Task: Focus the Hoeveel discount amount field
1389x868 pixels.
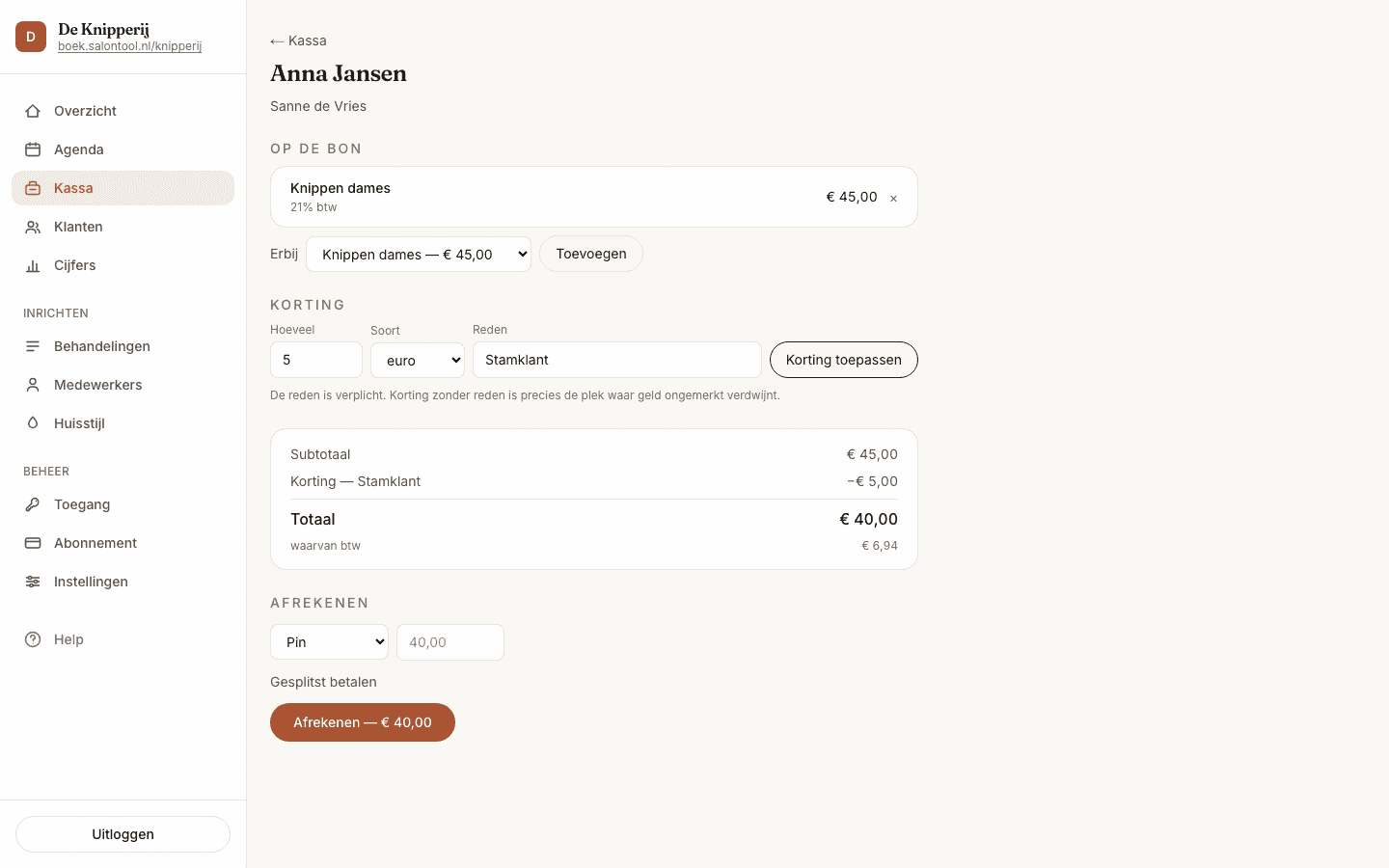Action: (316, 360)
